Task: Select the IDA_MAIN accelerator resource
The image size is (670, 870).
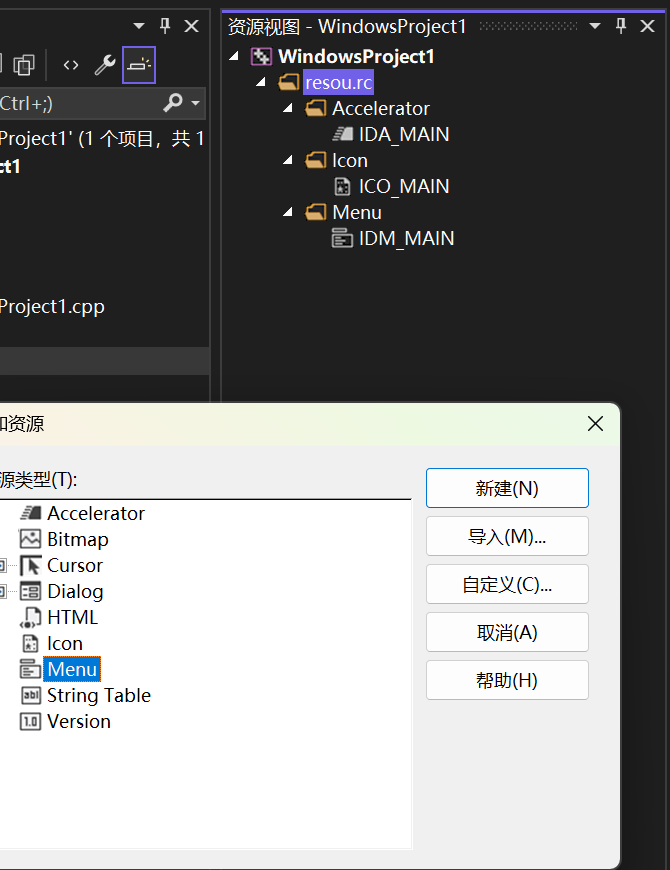Action: pos(403,134)
